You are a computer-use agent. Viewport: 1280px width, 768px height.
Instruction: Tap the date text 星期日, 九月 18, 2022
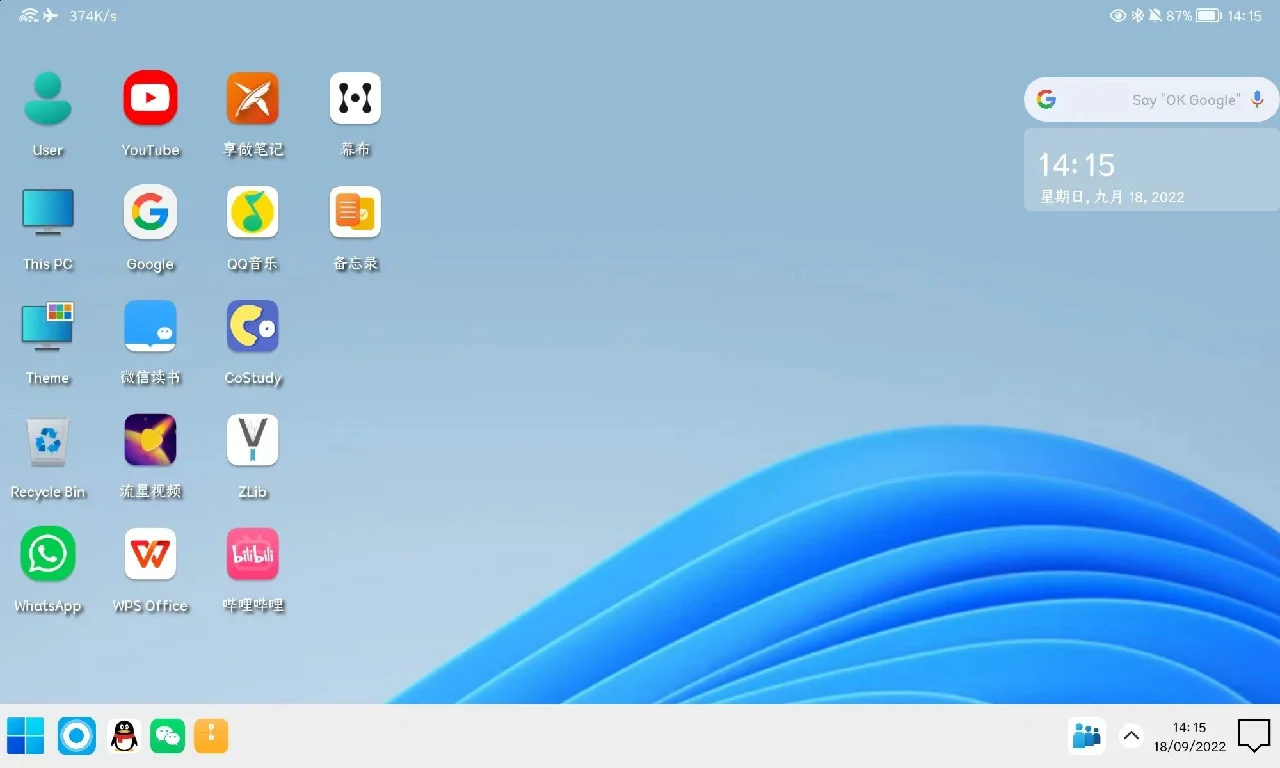click(1112, 197)
